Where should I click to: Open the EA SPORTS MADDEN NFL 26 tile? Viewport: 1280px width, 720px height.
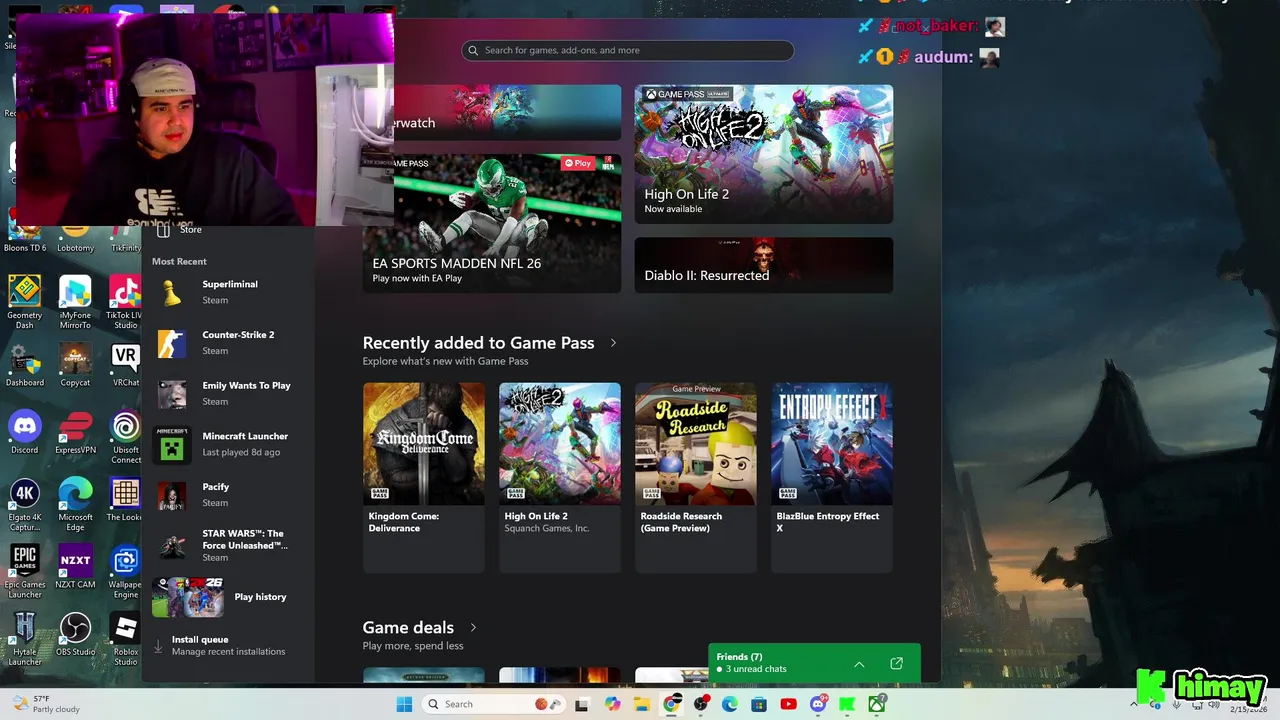click(492, 223)
